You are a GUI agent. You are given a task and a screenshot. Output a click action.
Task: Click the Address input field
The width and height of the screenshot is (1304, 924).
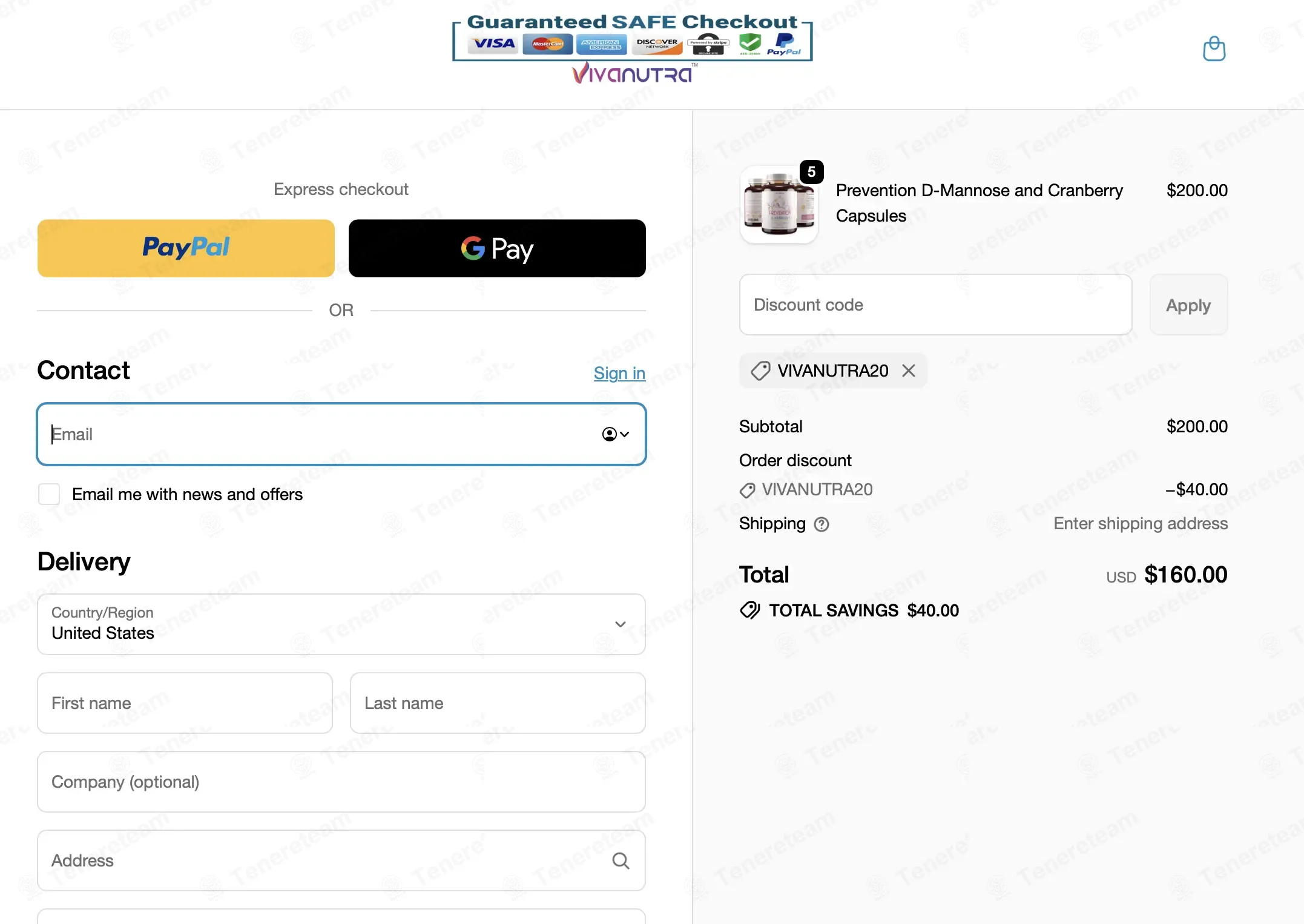pos(341,860)
